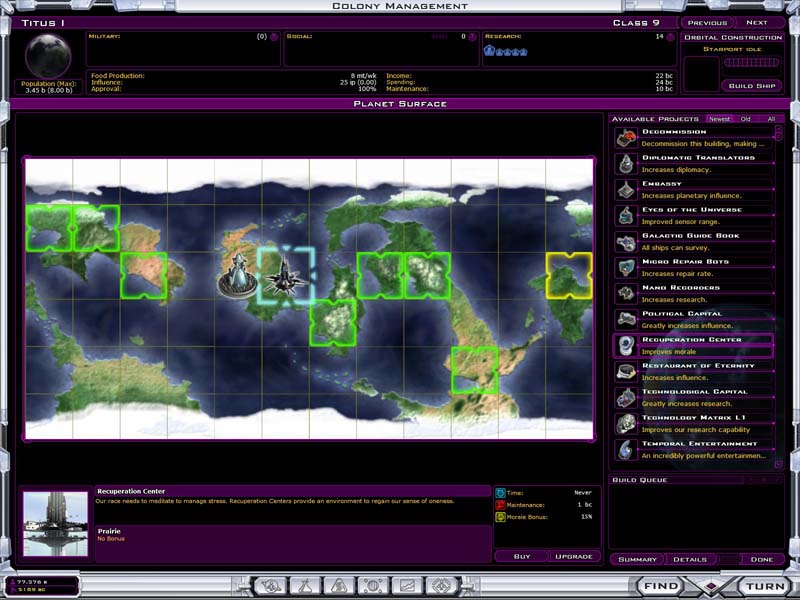Click the projects list scroll-down arrow
Image resolution: width=800 pixels, height=600 pixels.
[x=779, y=464]
